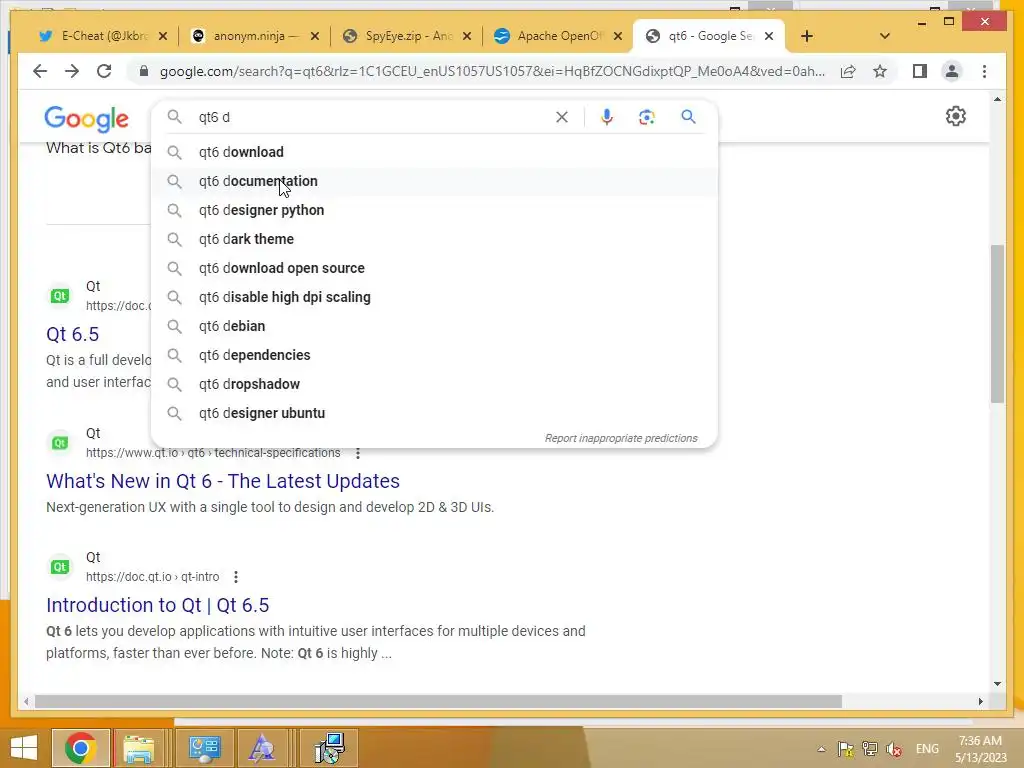Open the Qt 6.5 result link
This screenshot has height=768, width=1024.
point(72,334)
